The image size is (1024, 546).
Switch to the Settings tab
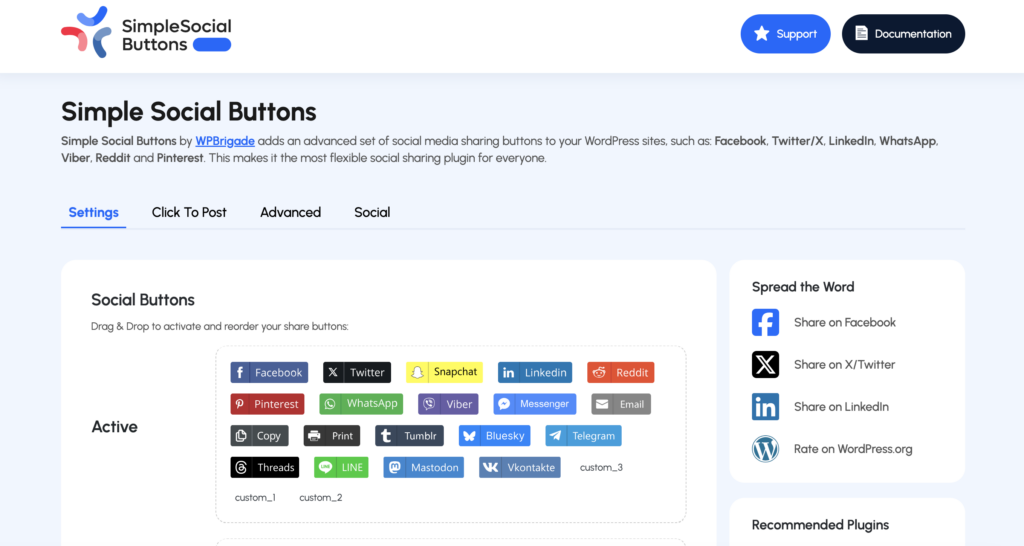click(x=93, y=212)
